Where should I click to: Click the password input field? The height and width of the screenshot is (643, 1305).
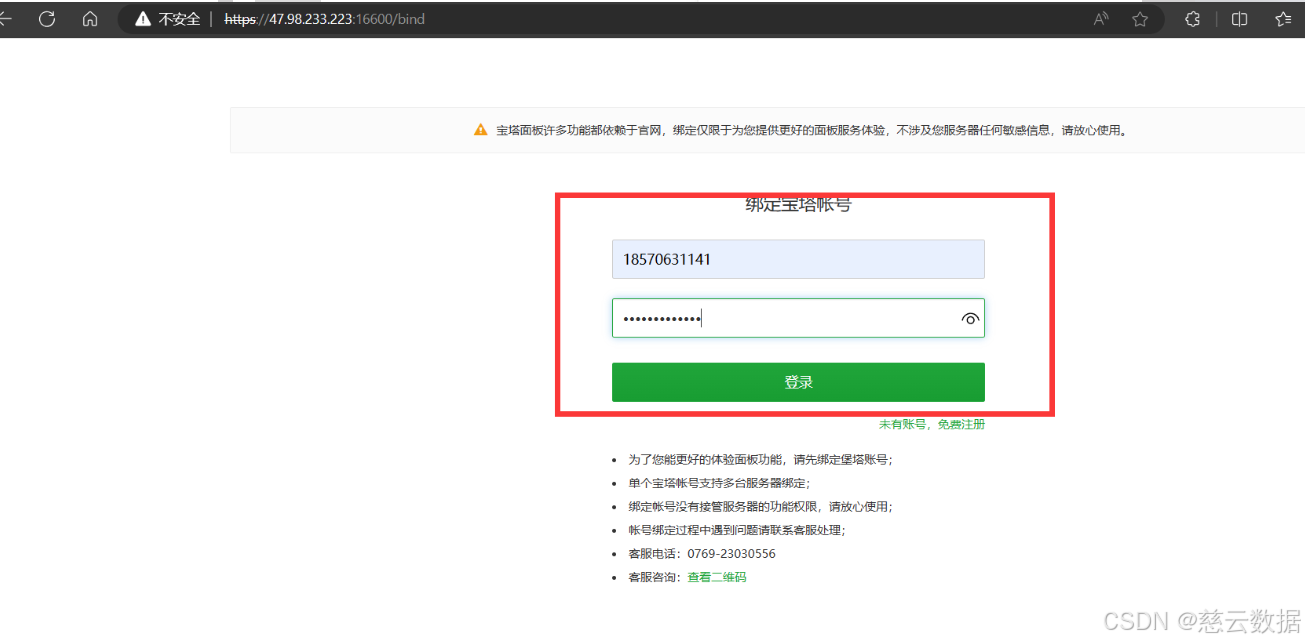(x=798, y=318)
